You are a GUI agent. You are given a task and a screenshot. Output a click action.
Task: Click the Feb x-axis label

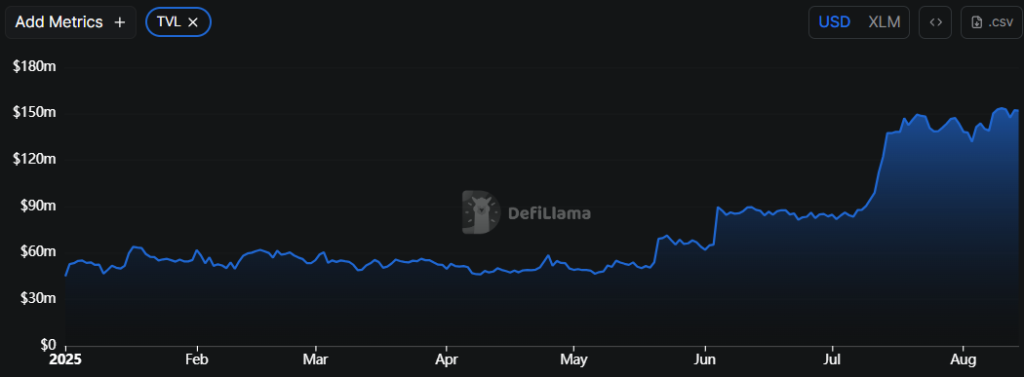(197, 359)
